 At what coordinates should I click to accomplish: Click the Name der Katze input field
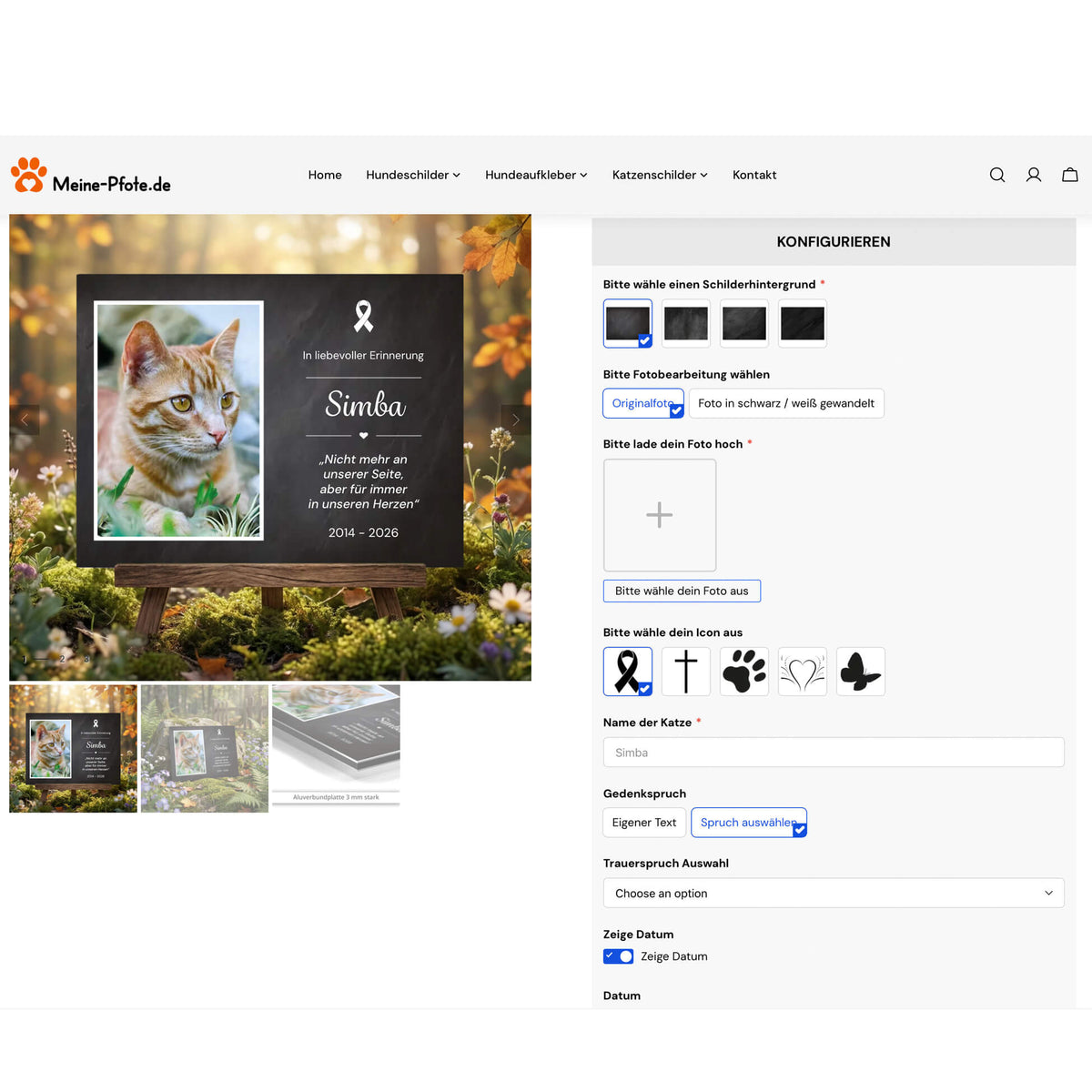(834, 753)
